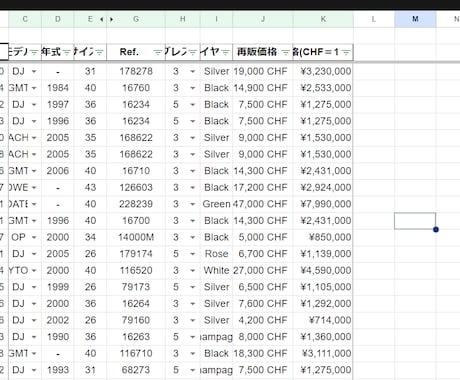Open model dropdown in the 79160 row
The image size is (460, 380).
click(34, 320)
